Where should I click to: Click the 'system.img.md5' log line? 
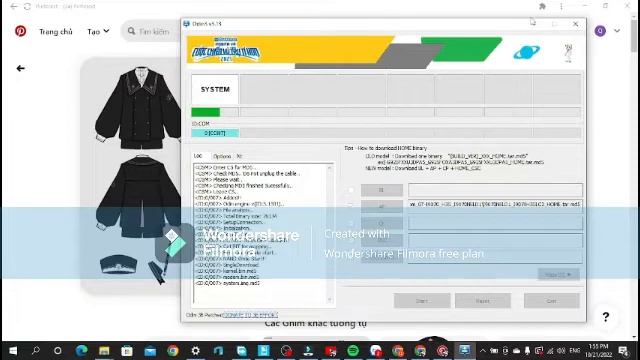click(x=228, y=283)
